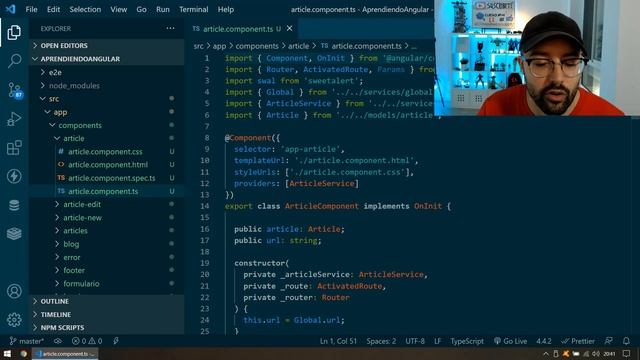Open the Manage gear icon
The width and height of the screenshot is (640, 360).
(14, 320)
